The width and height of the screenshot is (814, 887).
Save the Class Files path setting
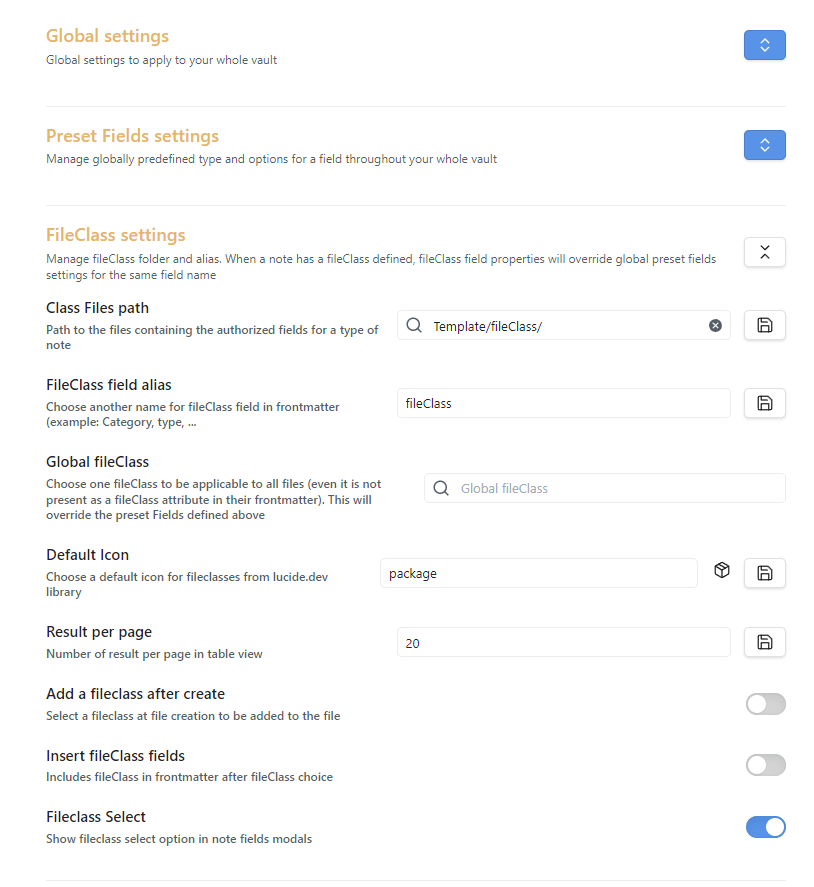tap(764, 325)
